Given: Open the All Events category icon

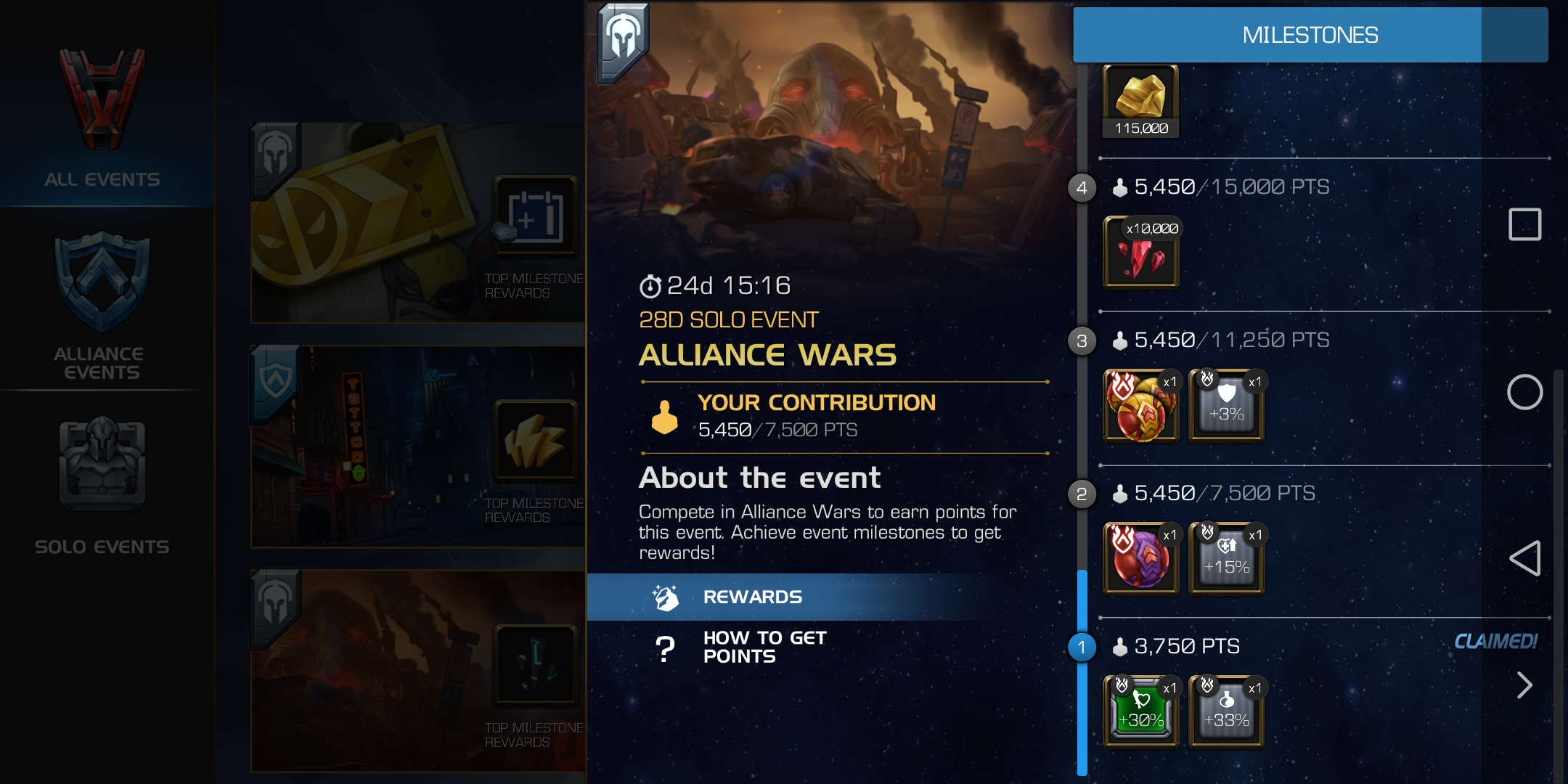Looking at the screenshot, I should coord(102,99).
